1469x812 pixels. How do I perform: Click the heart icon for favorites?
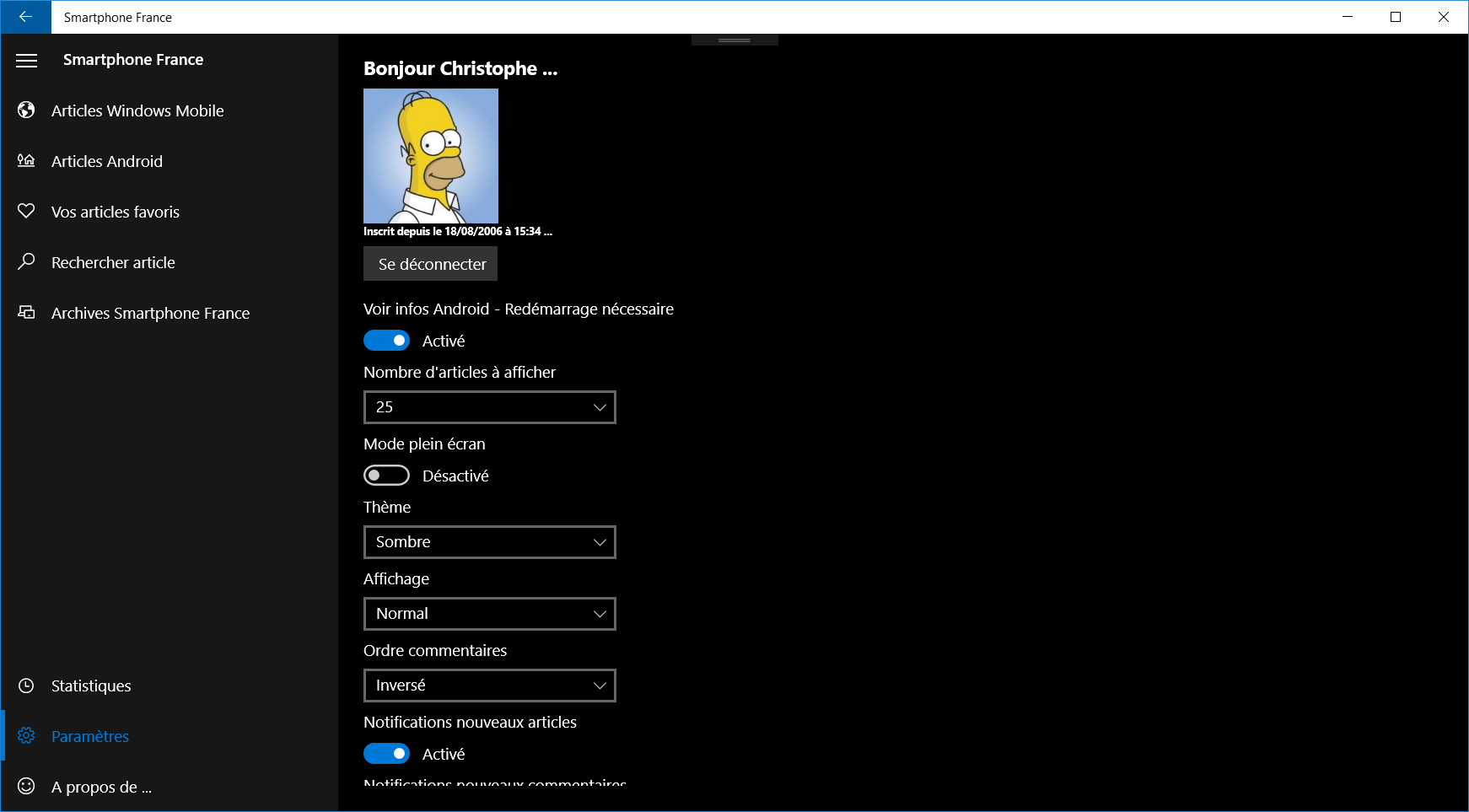coord(27,211)
